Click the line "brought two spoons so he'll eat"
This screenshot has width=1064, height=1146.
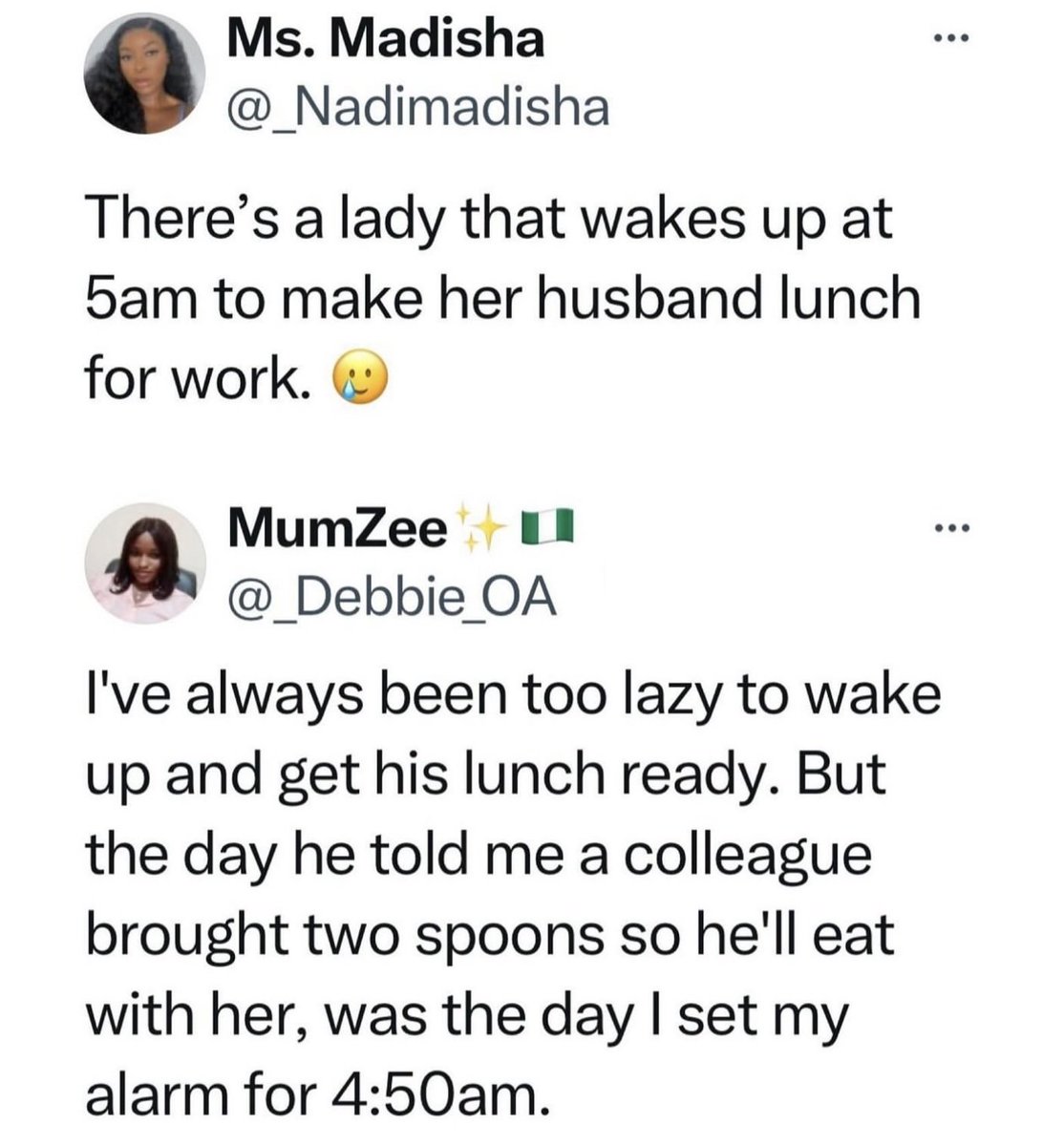pyautogui.click(x=491, y=938)
